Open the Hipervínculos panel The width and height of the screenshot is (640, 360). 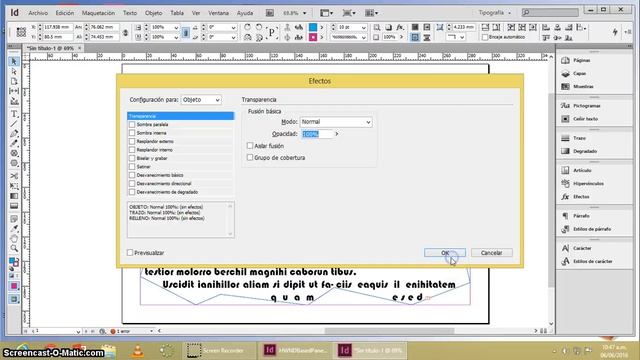tap(588, 184)
